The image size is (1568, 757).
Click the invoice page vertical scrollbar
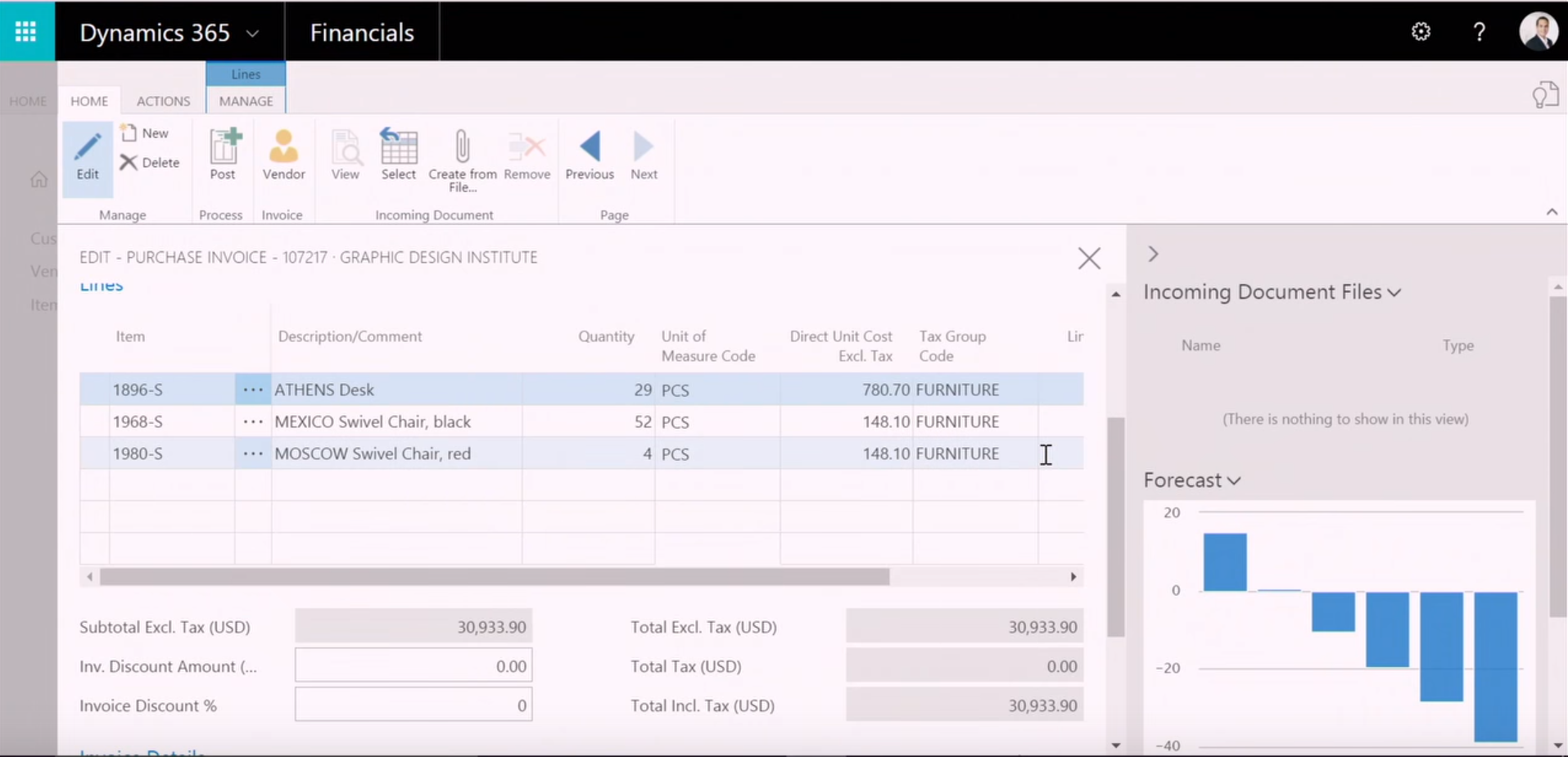[1115, 527]
